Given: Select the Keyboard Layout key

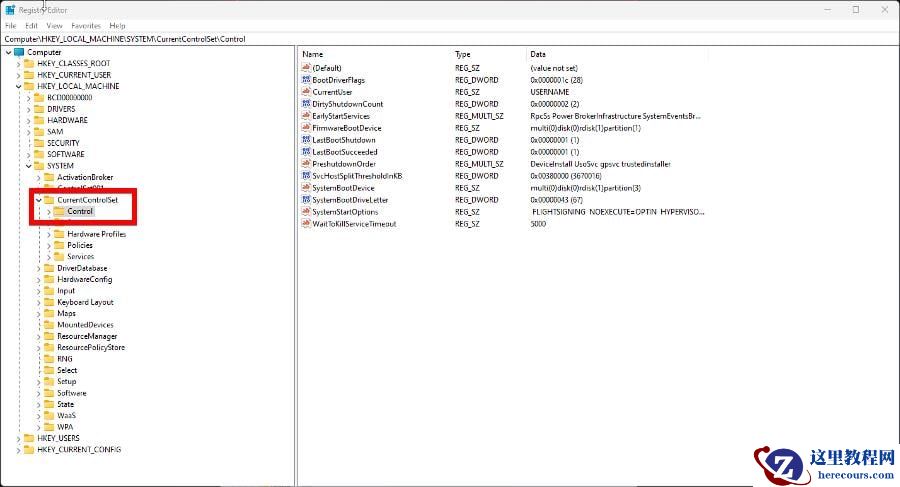Looking at the screenshot, I should [86, 302].
